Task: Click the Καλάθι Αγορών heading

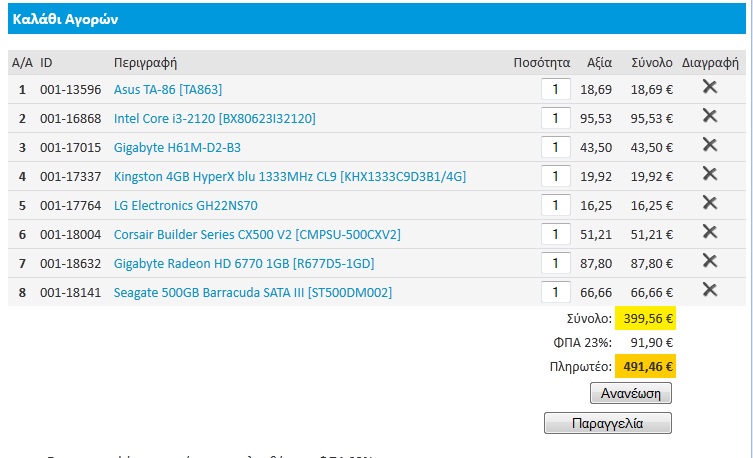Action: pyautogui.click(x=65, y=19)
